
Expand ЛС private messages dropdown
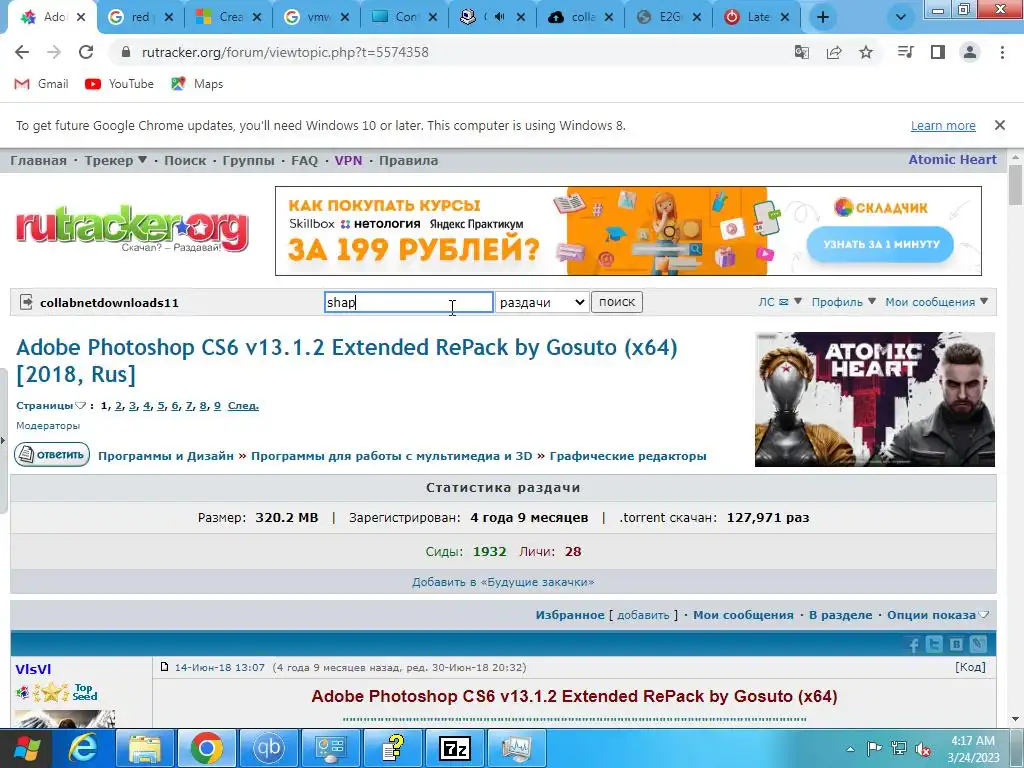(x=779, y=302)
